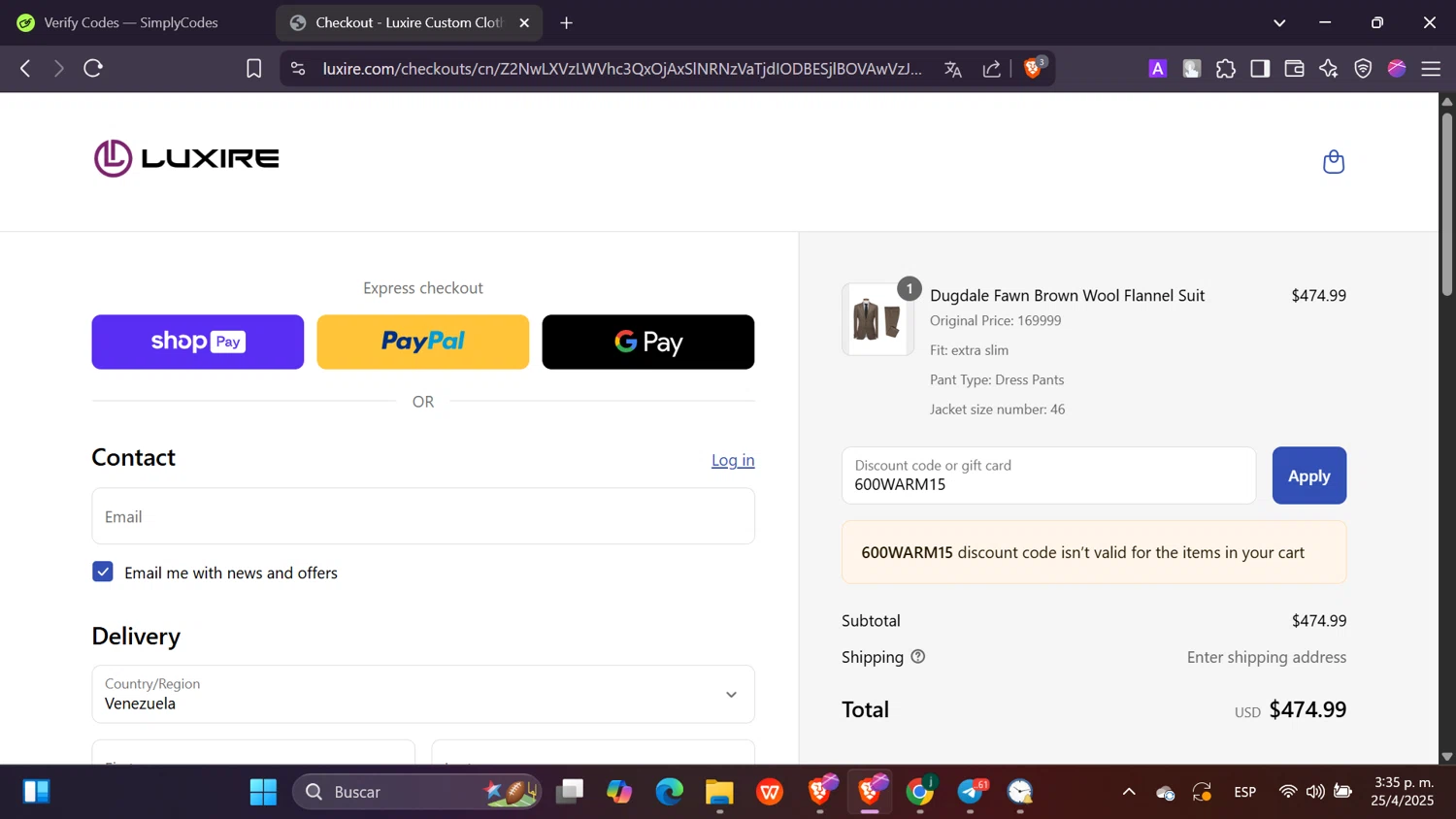This screenshot has height=819, width=1456.
Task: Click the Luxire logo
Action: coord(186,158)
